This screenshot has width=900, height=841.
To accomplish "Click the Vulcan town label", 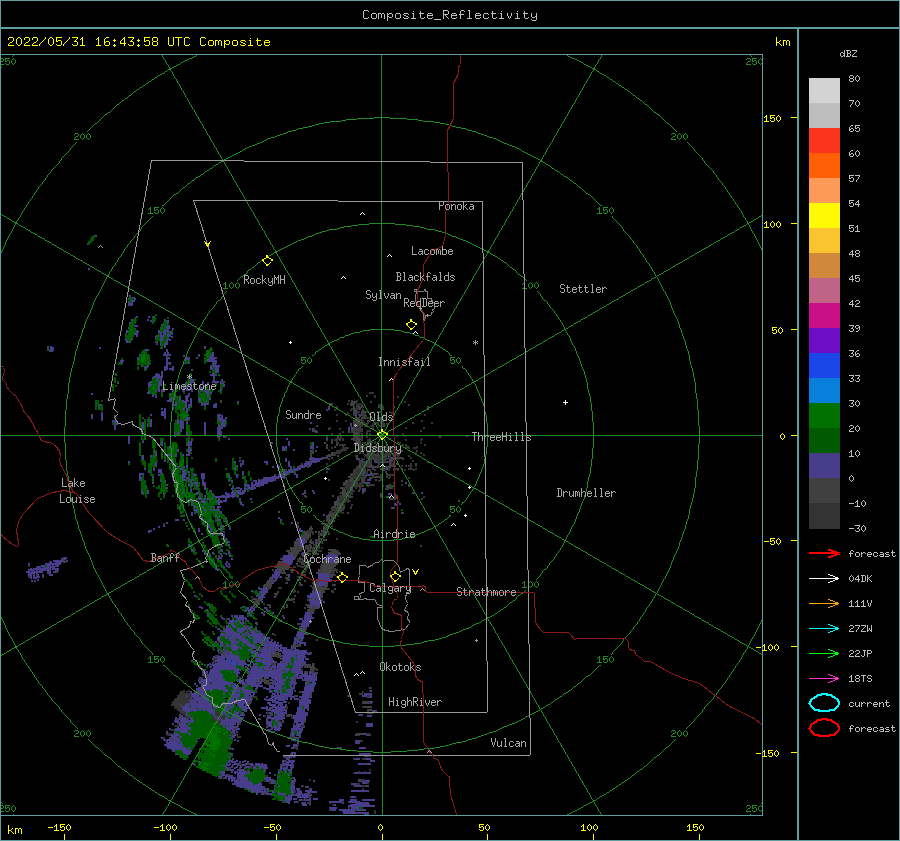I will (x=508, y=743).
